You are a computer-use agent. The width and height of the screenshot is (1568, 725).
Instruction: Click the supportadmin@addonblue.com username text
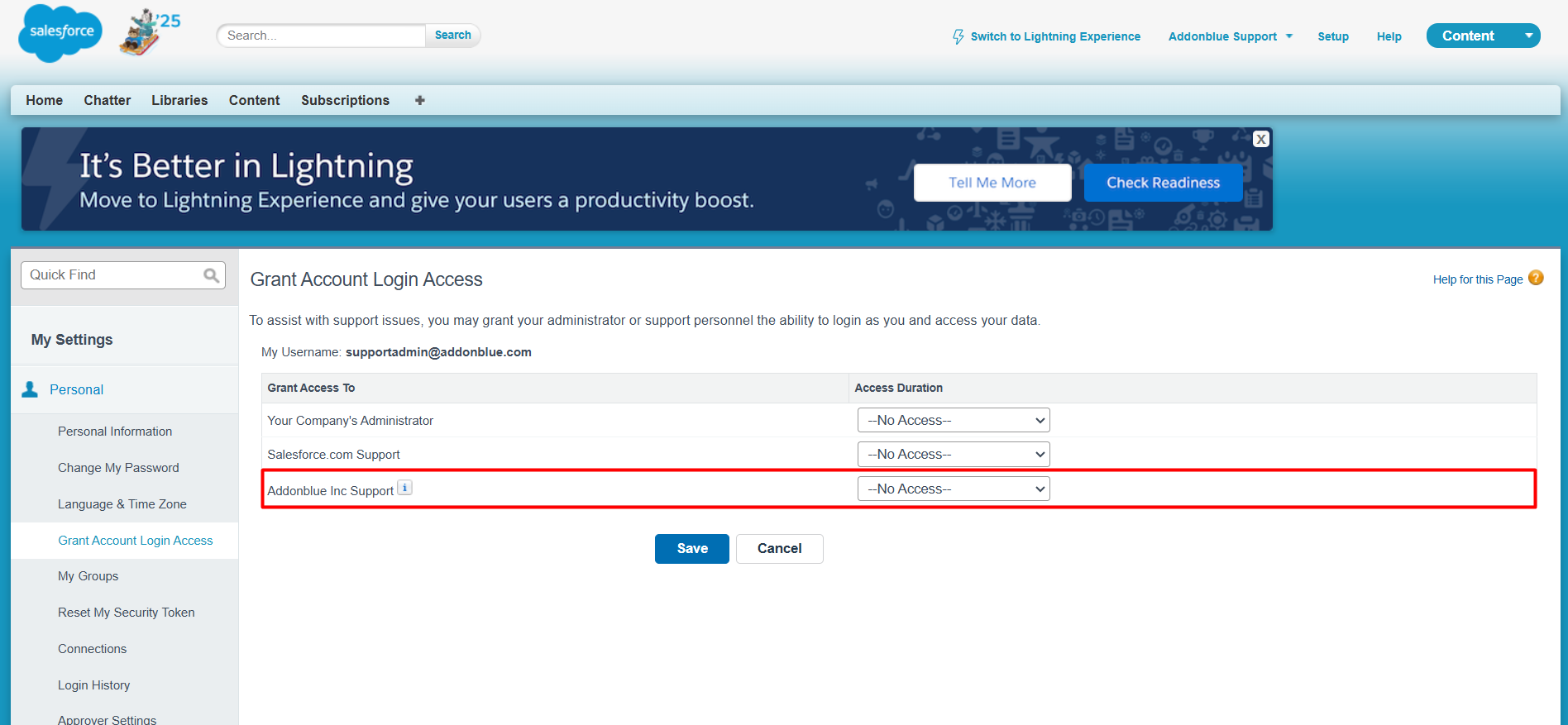438,352
